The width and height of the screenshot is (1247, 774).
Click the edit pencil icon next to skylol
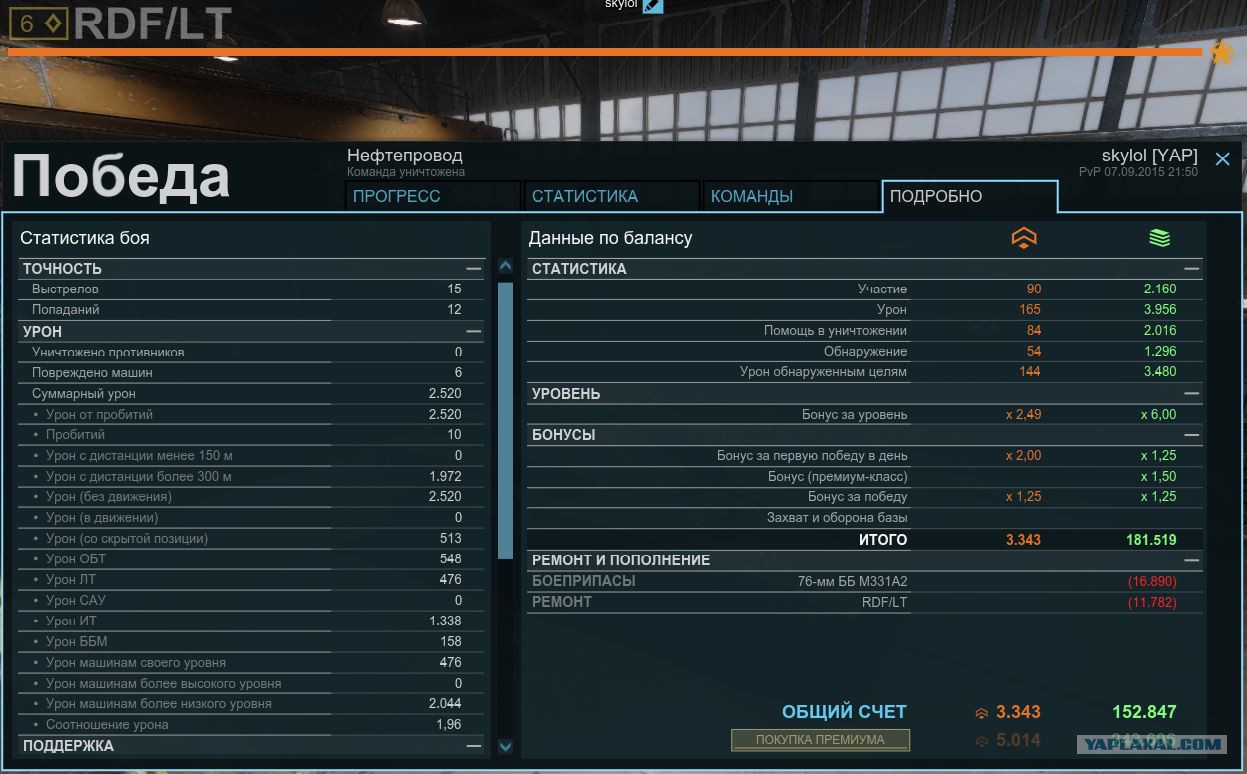(652, 5)
